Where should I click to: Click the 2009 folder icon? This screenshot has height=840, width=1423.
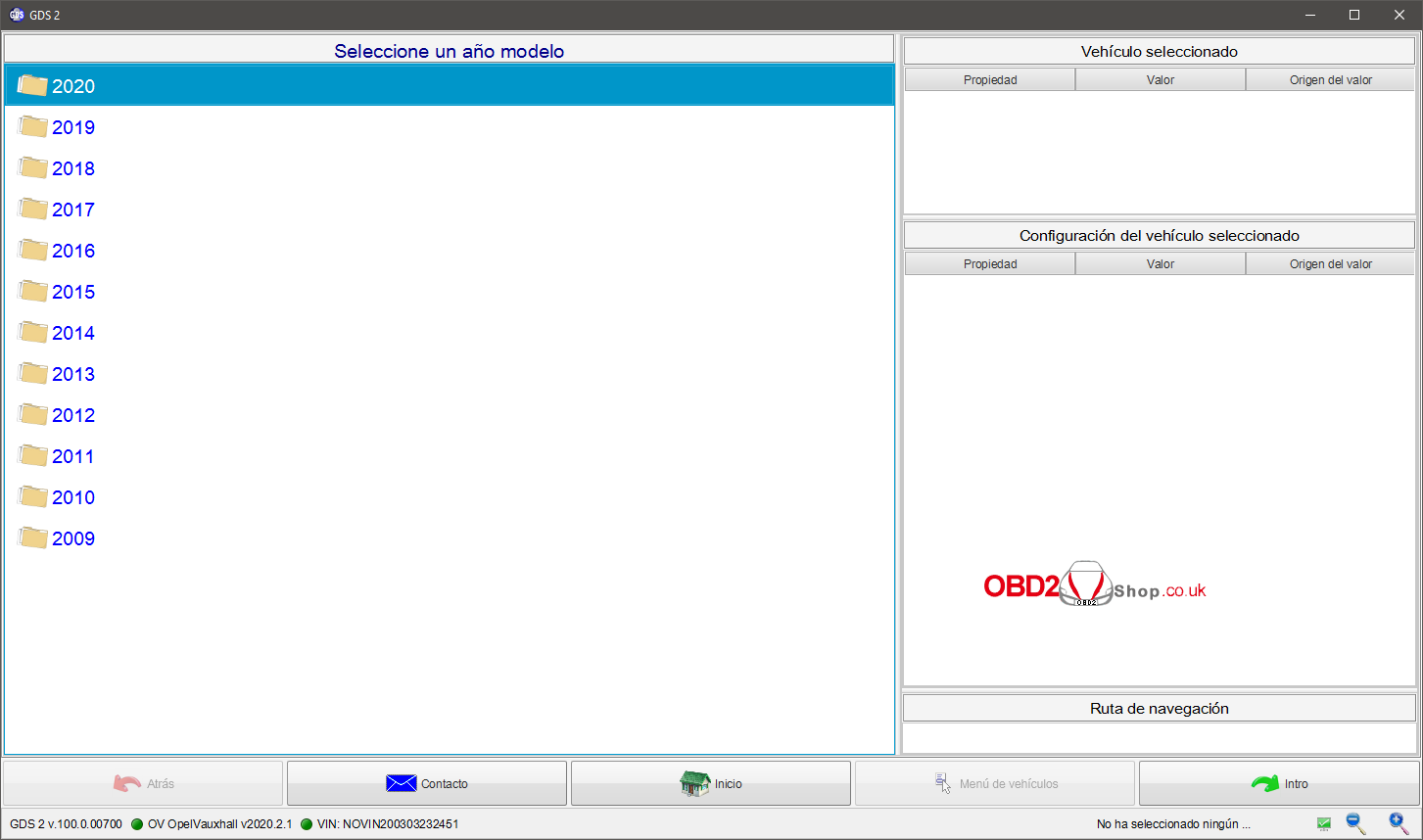(x=33, y=538)
